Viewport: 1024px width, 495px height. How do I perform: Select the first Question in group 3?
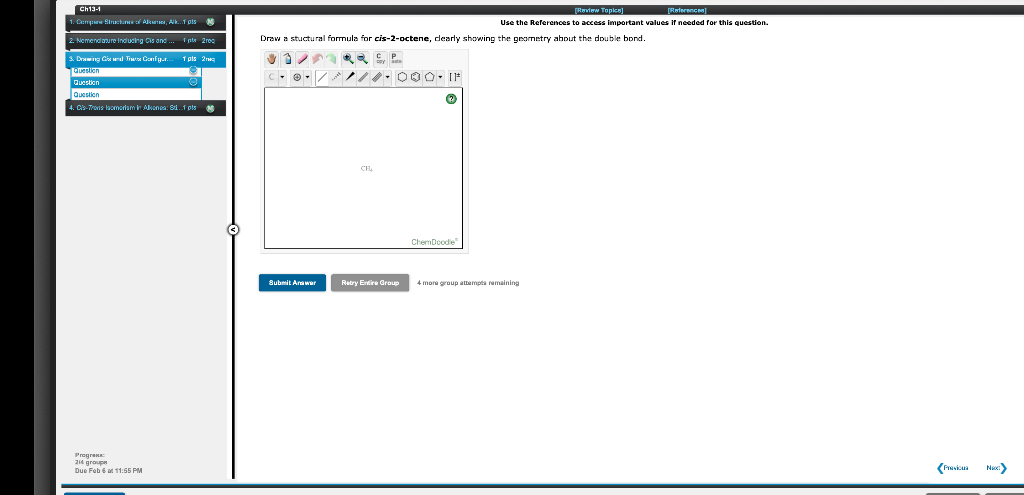tap(136, 71)
